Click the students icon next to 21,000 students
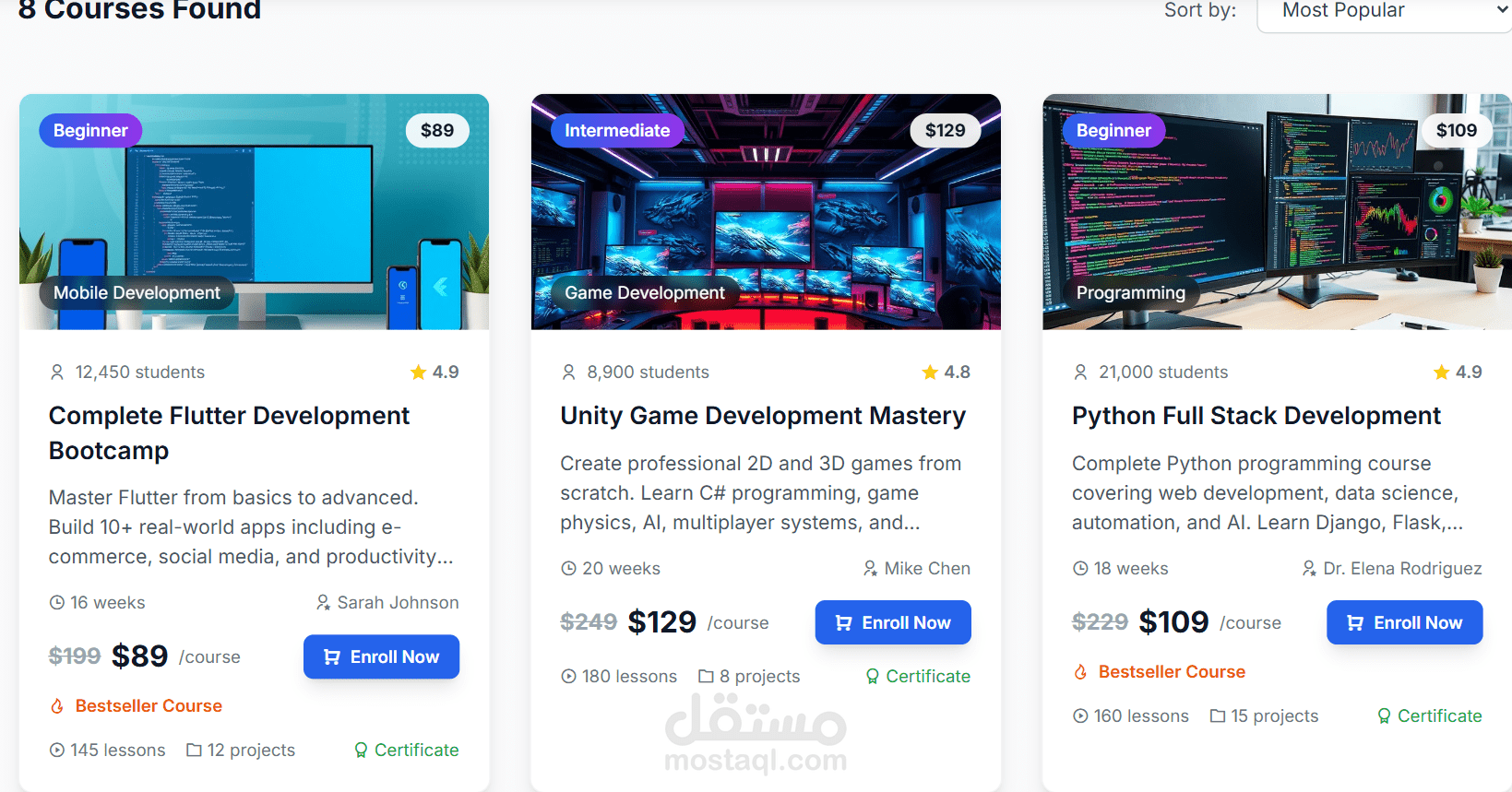 (x=1080, y=372)
